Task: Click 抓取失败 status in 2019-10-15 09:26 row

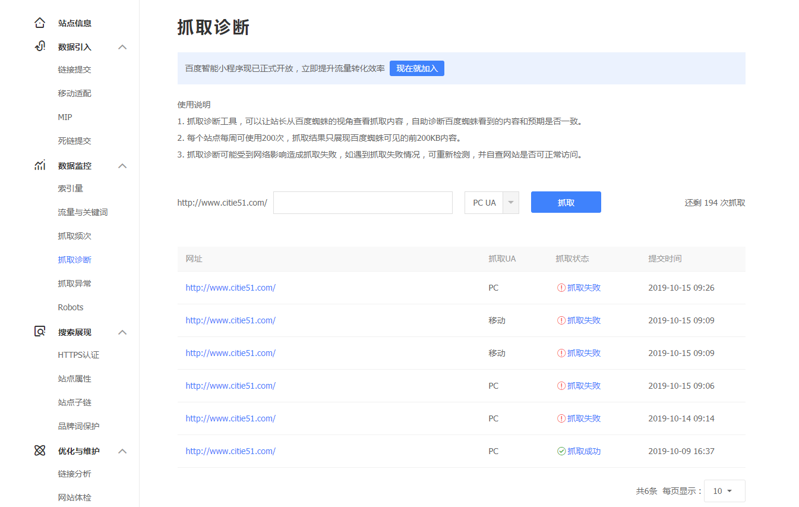Action: pyautogui.click(x=584, y=288)
